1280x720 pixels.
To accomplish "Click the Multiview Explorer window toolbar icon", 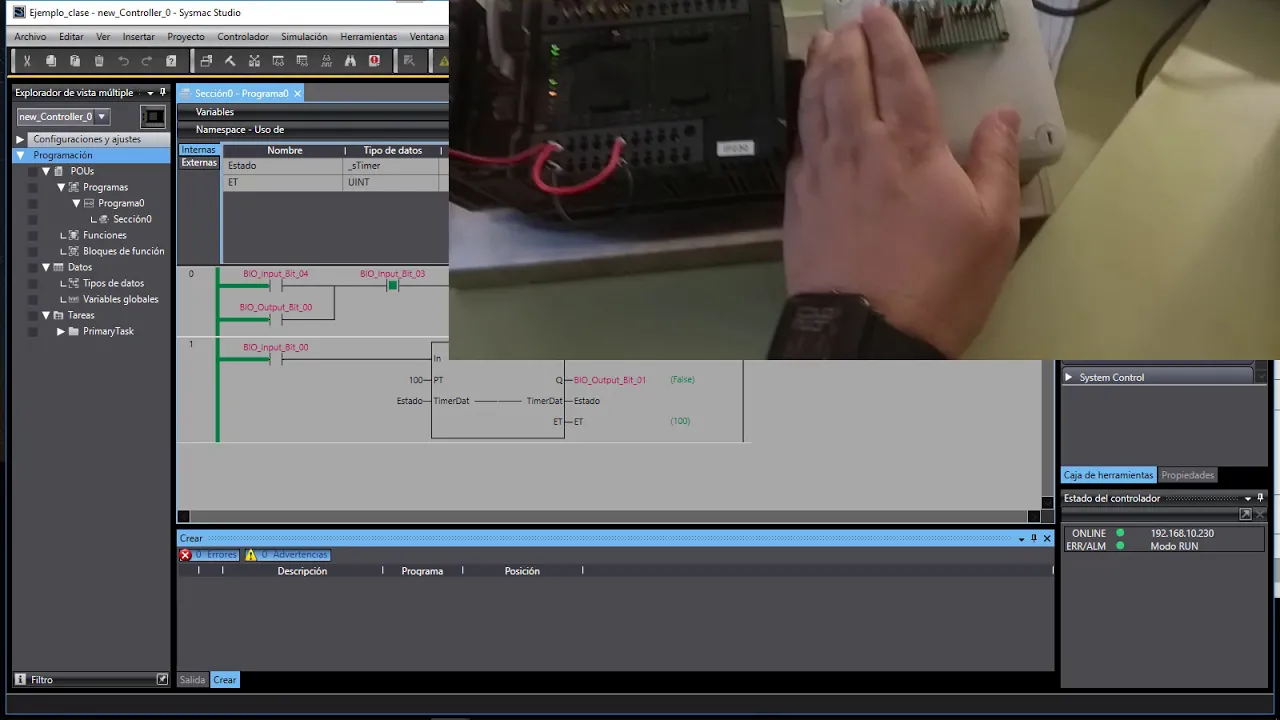I will coord(206,61).
